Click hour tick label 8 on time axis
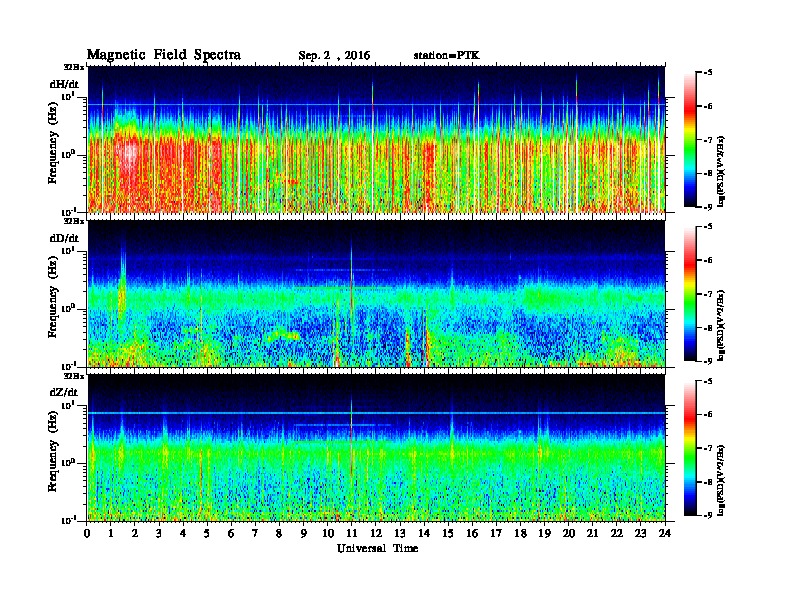This screenshot has width=792, height=612. (279, 534)
